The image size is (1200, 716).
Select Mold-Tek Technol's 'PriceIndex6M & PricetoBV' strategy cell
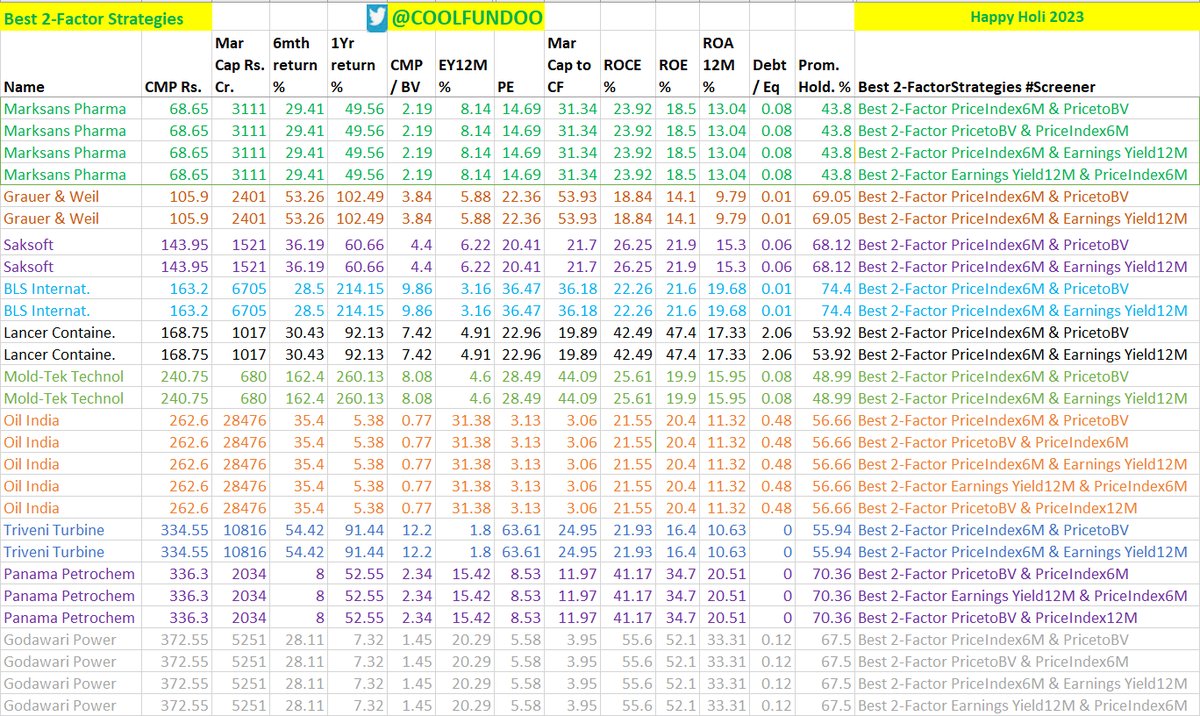(x=1026, y=376)
